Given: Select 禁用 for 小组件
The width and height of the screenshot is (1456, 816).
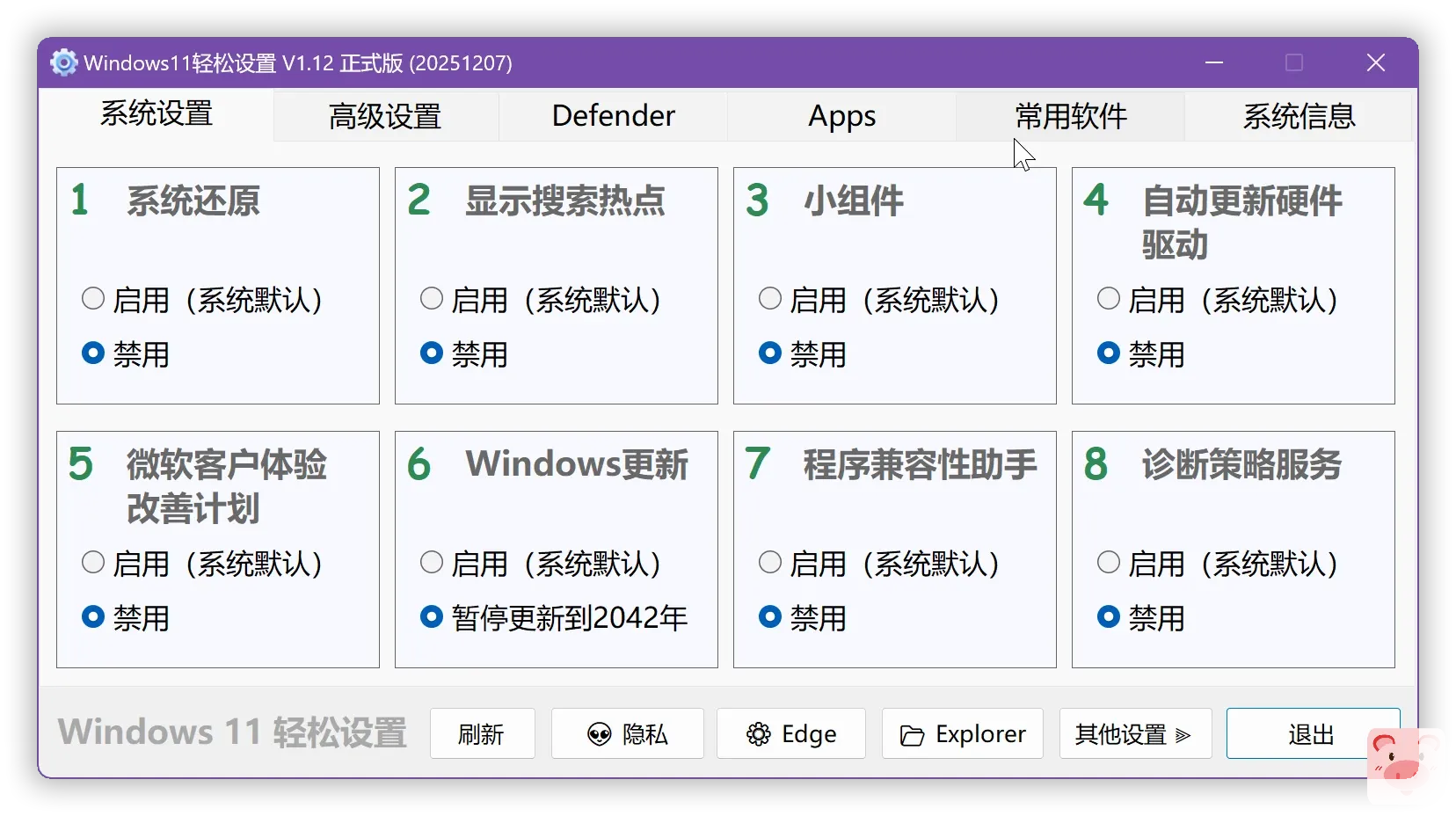Looking at the screenshot, I should tap(770, 353).
